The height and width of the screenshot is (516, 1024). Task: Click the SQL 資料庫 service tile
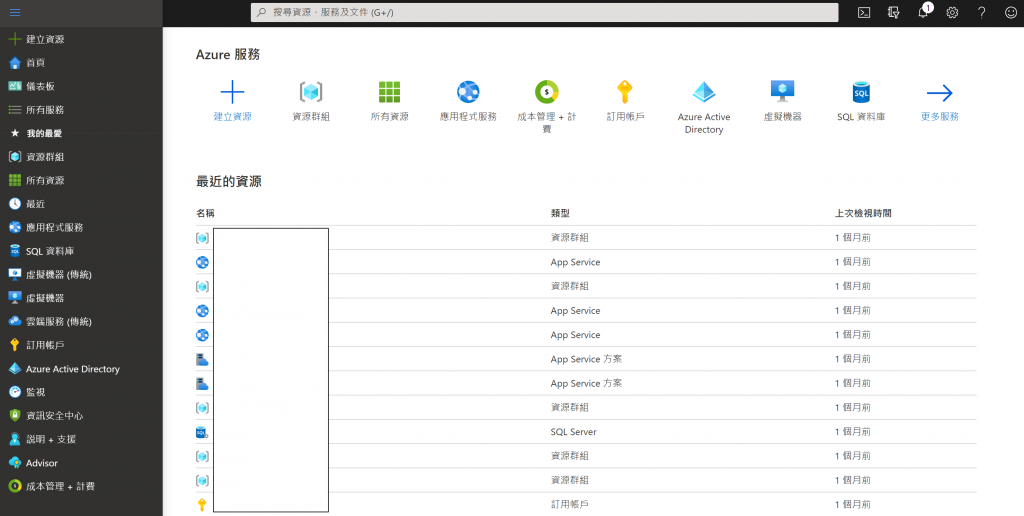[861, 101]
